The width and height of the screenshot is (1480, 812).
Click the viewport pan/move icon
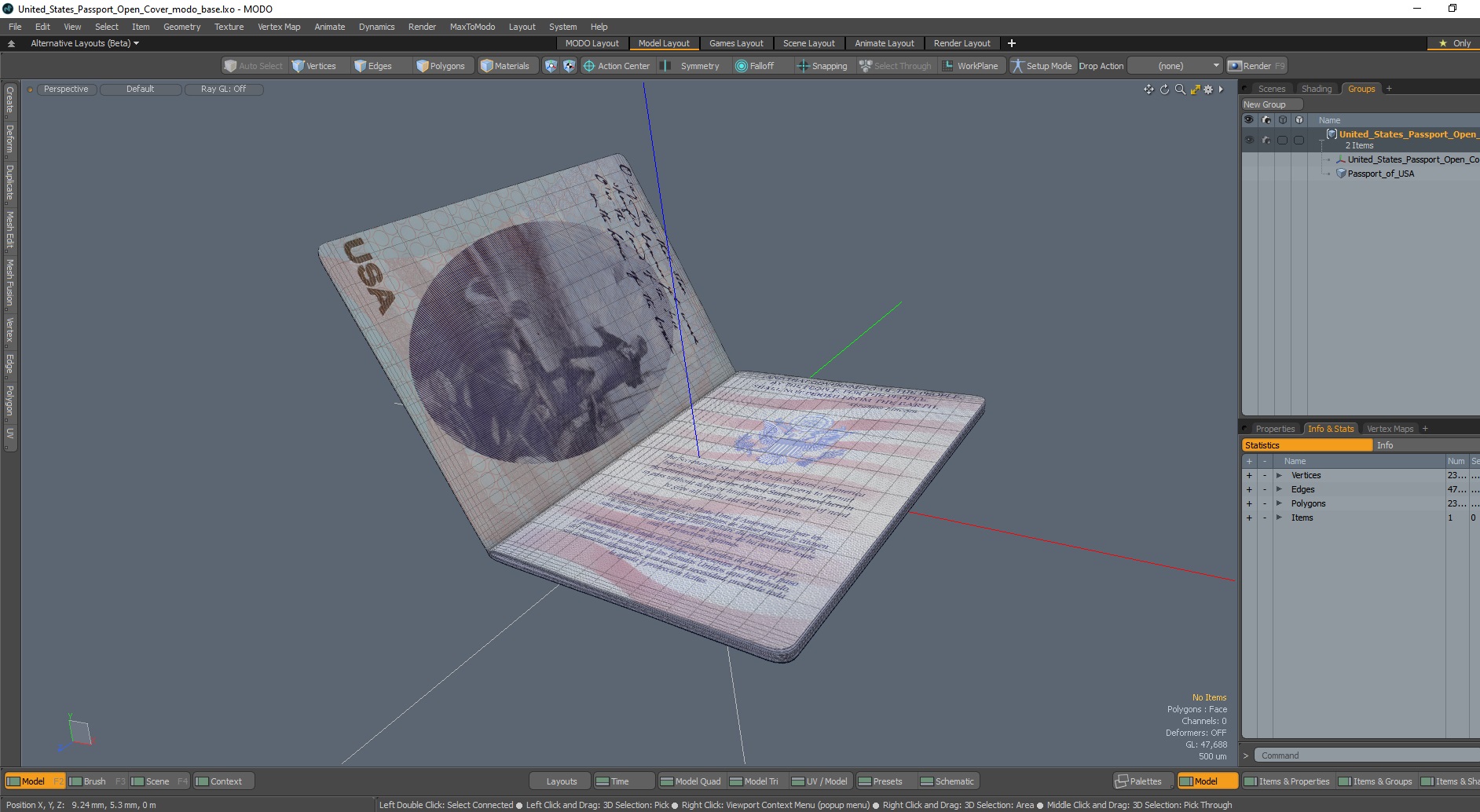[x=1148, y=90]
